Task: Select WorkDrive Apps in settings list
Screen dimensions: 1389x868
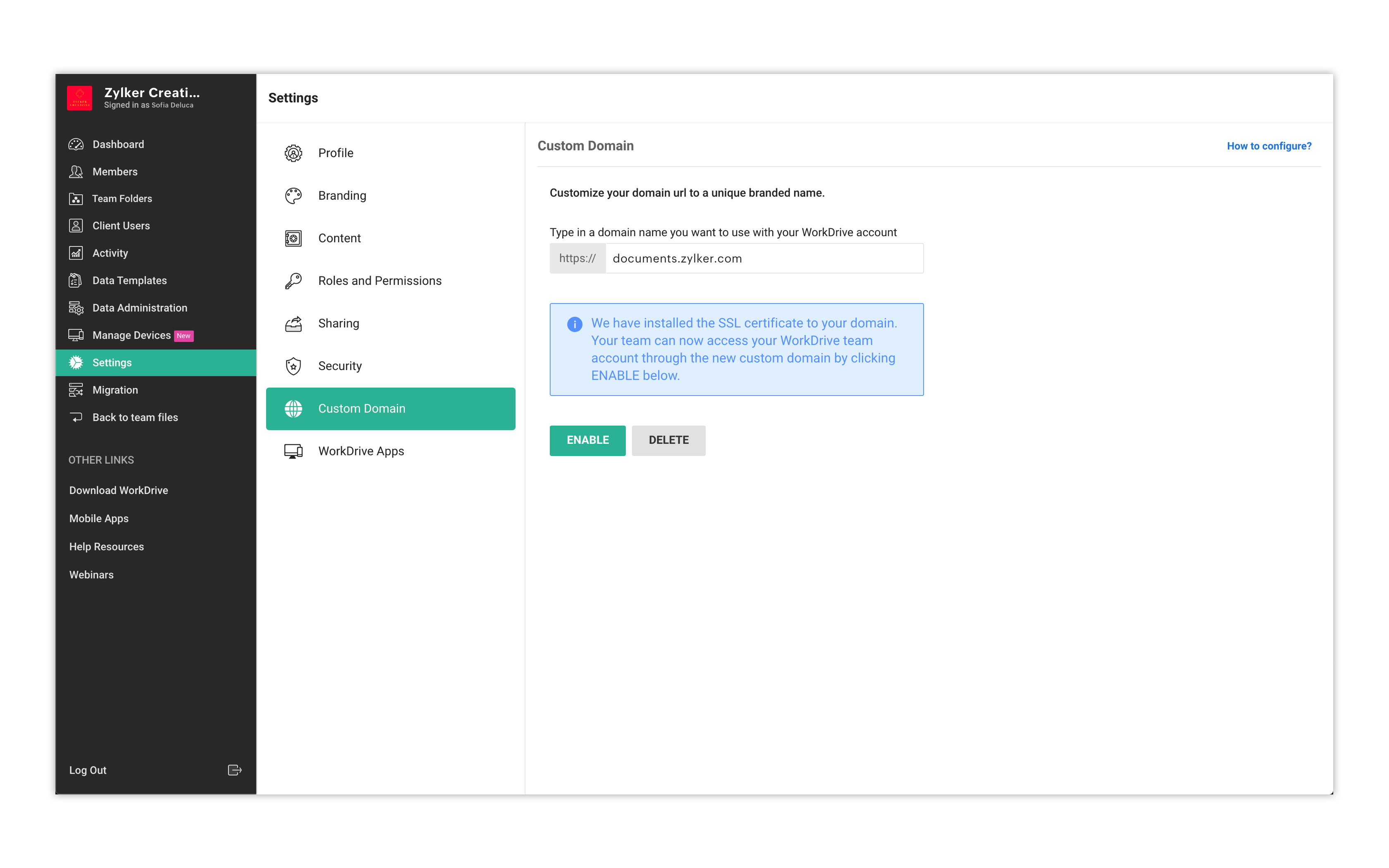Action: [x=360, y=451]
